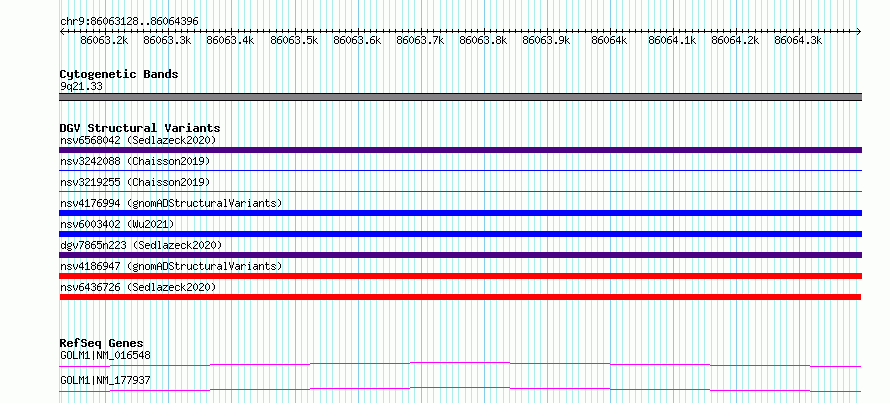The width and height of the screenshot is (890, 403).
Task: Open variant nsv3242088 (Chaisson2019) label
Action: 135,161
